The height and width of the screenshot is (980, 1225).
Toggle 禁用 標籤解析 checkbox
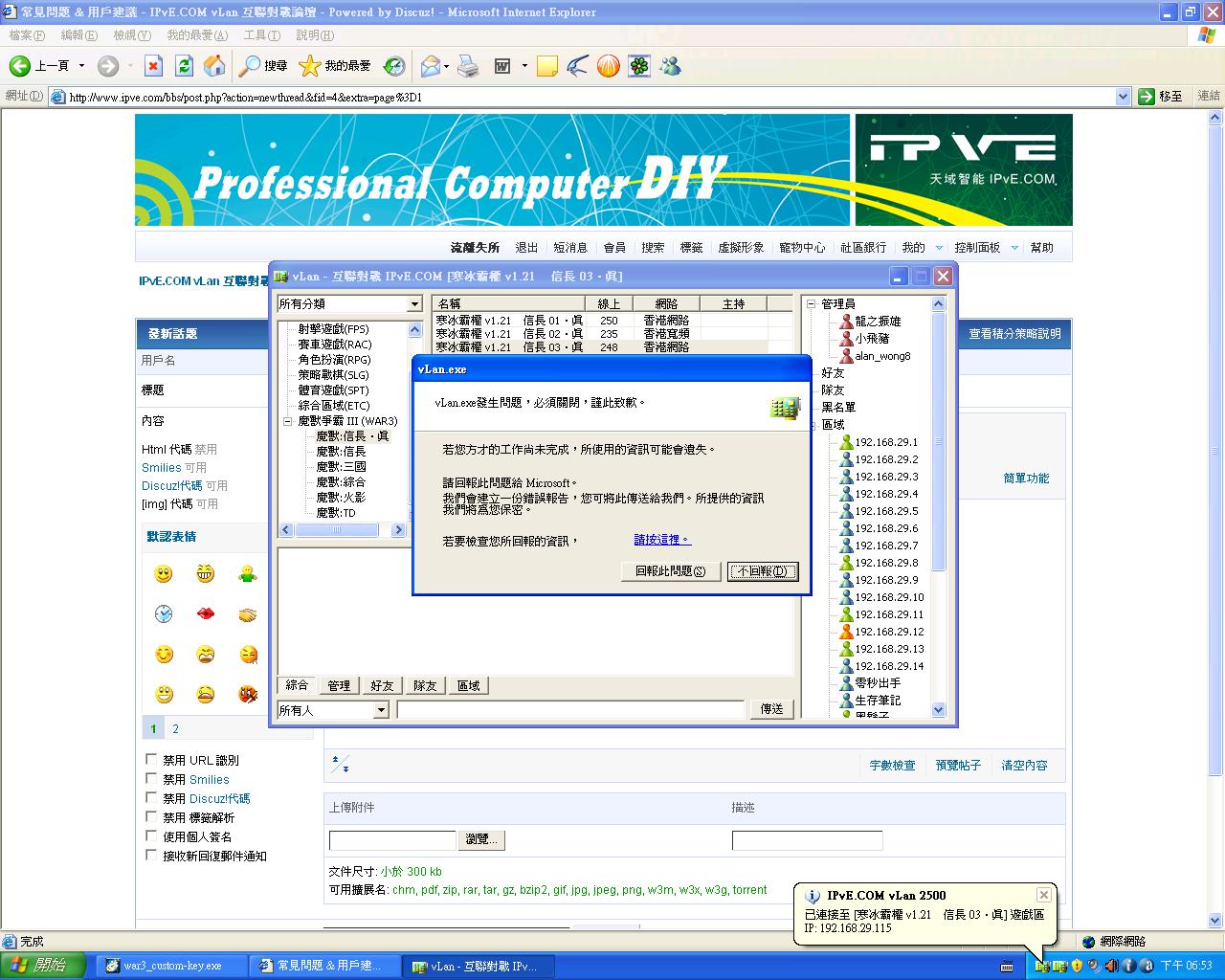(x=151, y=816)
